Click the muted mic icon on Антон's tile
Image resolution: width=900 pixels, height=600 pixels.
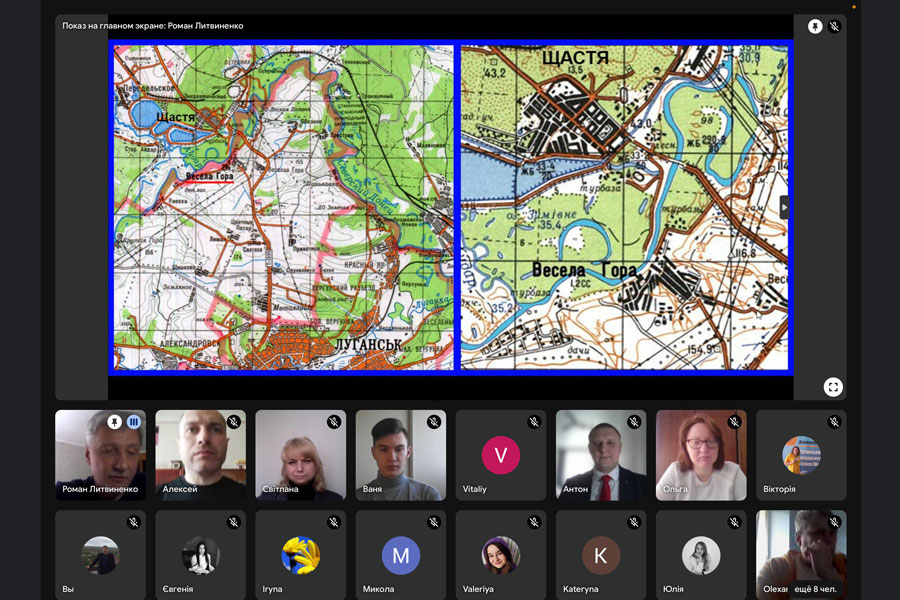click(634, 422)
